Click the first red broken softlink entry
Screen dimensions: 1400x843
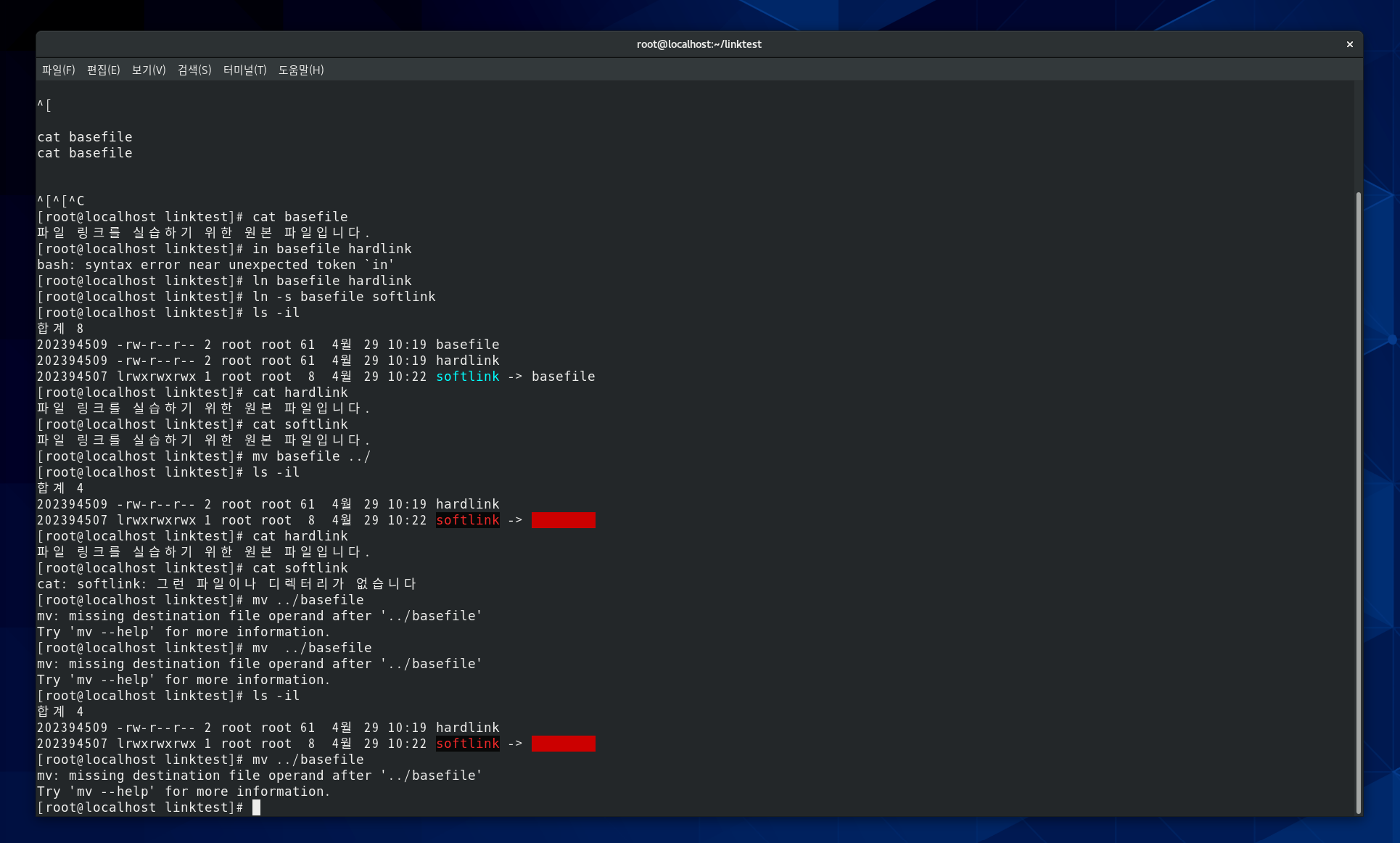click(467, 520)
